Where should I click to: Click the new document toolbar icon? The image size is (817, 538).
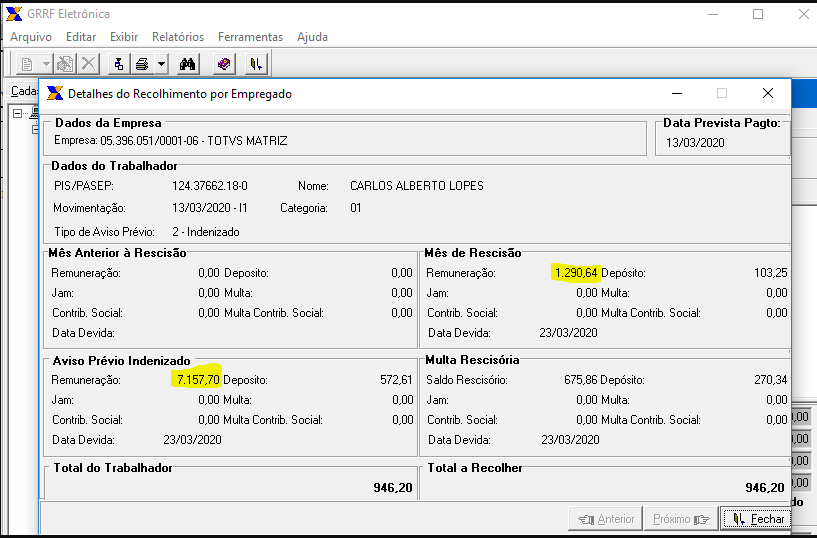[27, 64]
